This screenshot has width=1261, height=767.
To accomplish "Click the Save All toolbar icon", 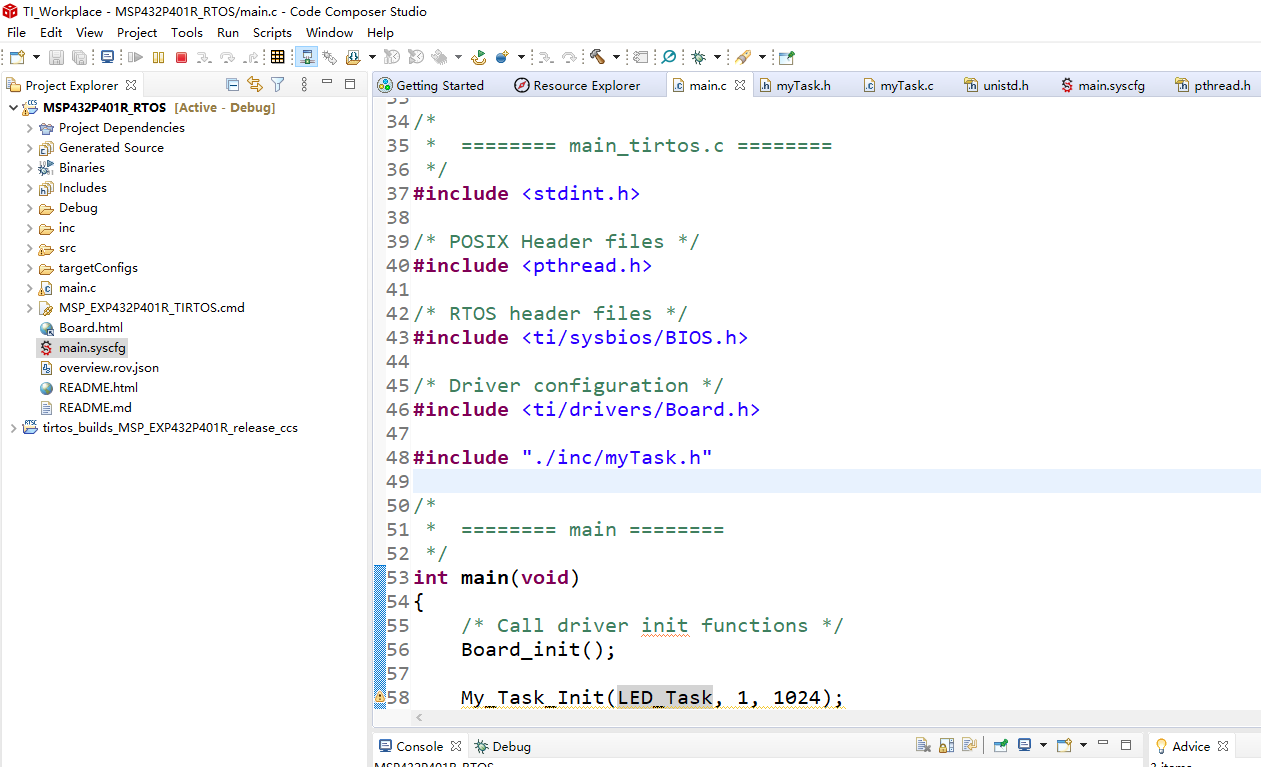I will [x=79, y=57].
